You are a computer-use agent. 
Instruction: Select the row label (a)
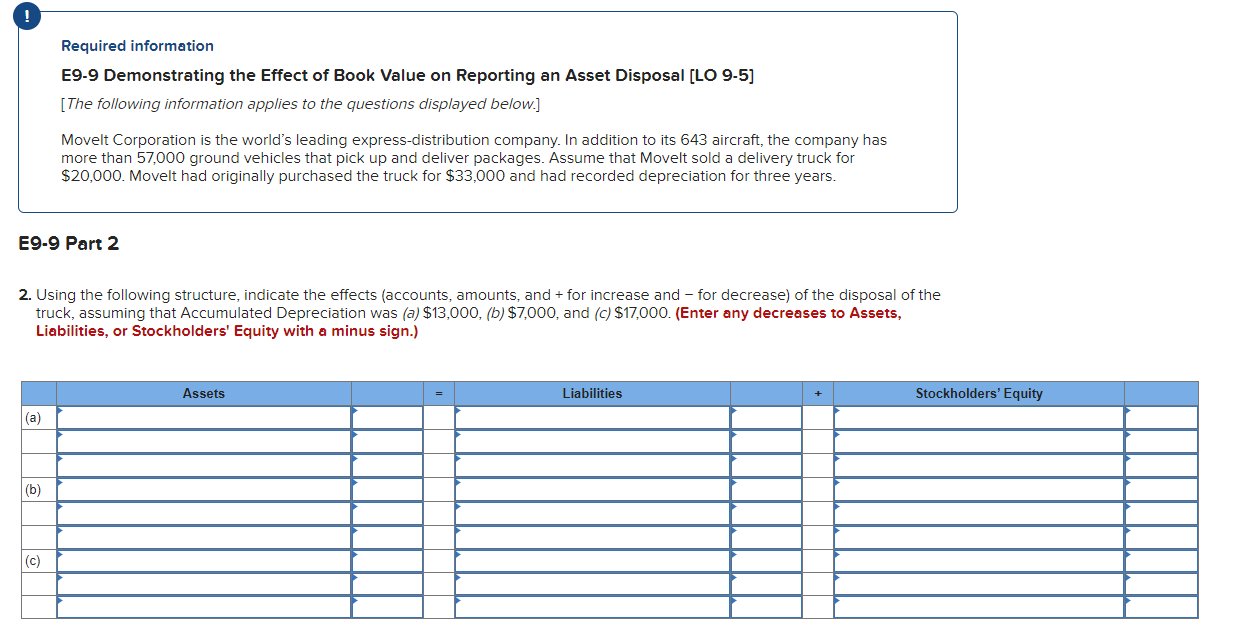pos(32,418)
